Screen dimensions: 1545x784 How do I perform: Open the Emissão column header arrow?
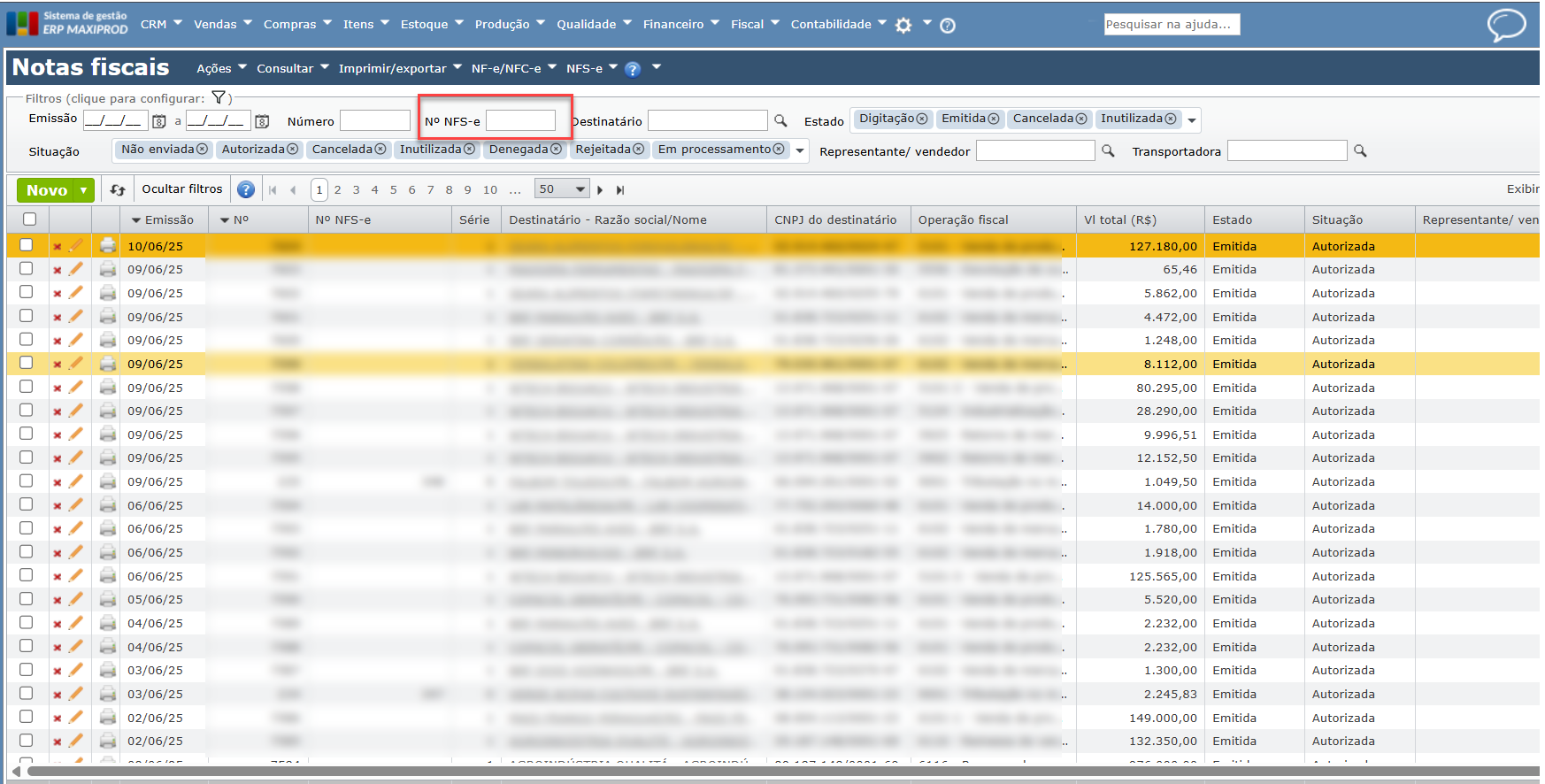coord(136,220)
